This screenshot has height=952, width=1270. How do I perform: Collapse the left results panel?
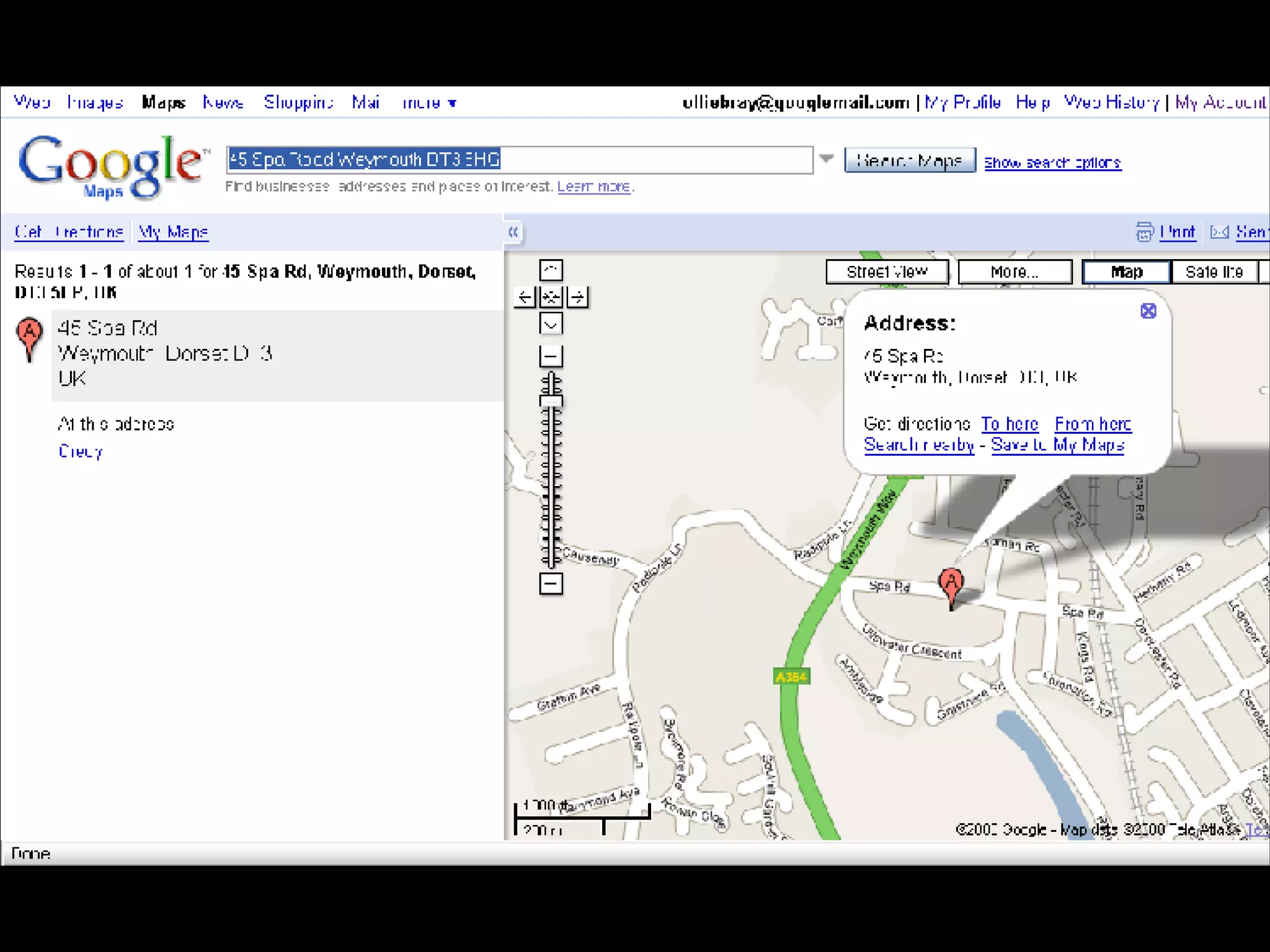click(513, 232)
